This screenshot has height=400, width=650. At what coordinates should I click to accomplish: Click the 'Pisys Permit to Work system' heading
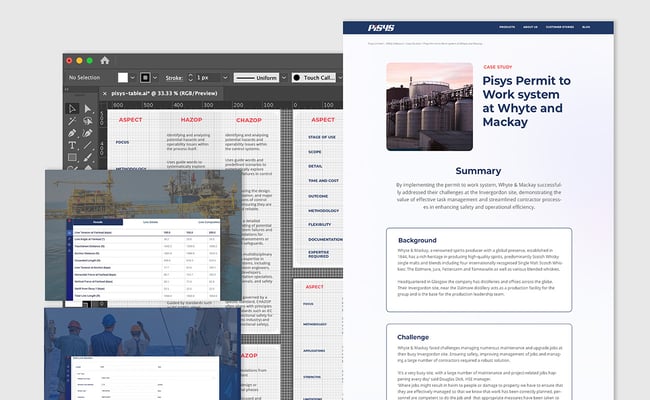click(526, 101)
